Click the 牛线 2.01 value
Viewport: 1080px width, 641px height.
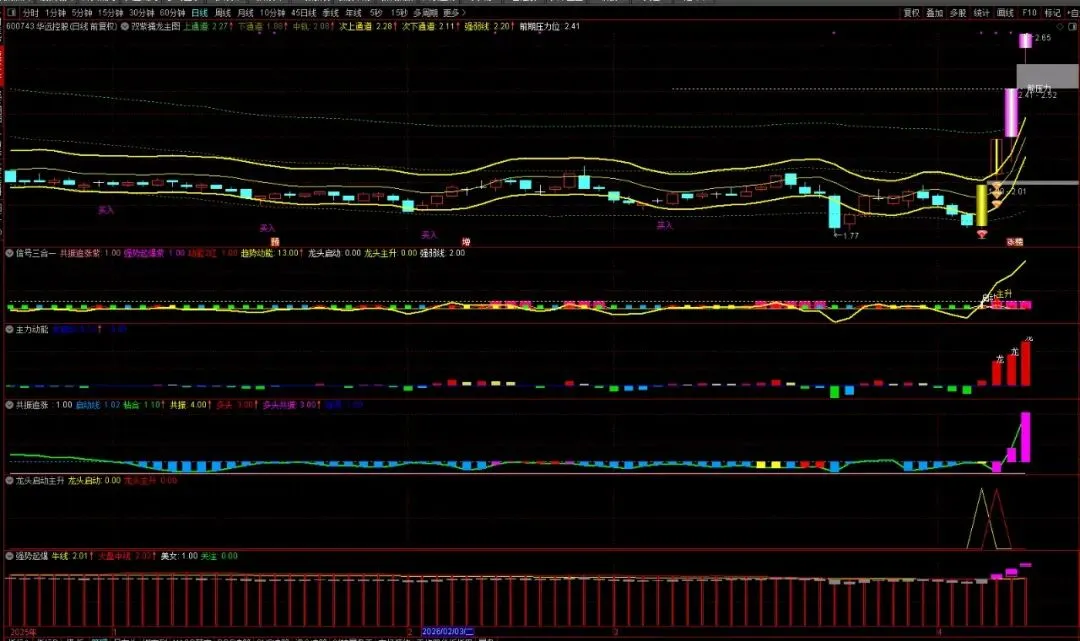point(72,556)
